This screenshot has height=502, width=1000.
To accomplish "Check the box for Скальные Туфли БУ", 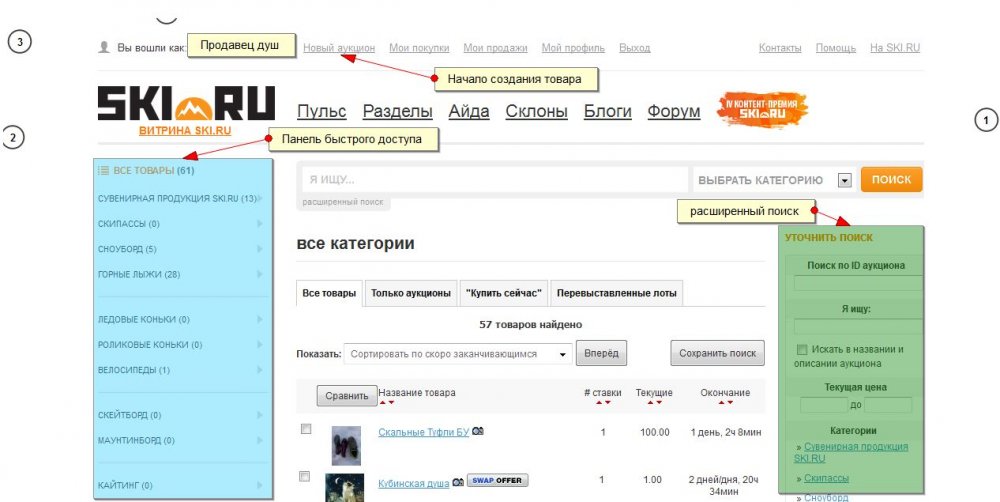I will [306, 429].
